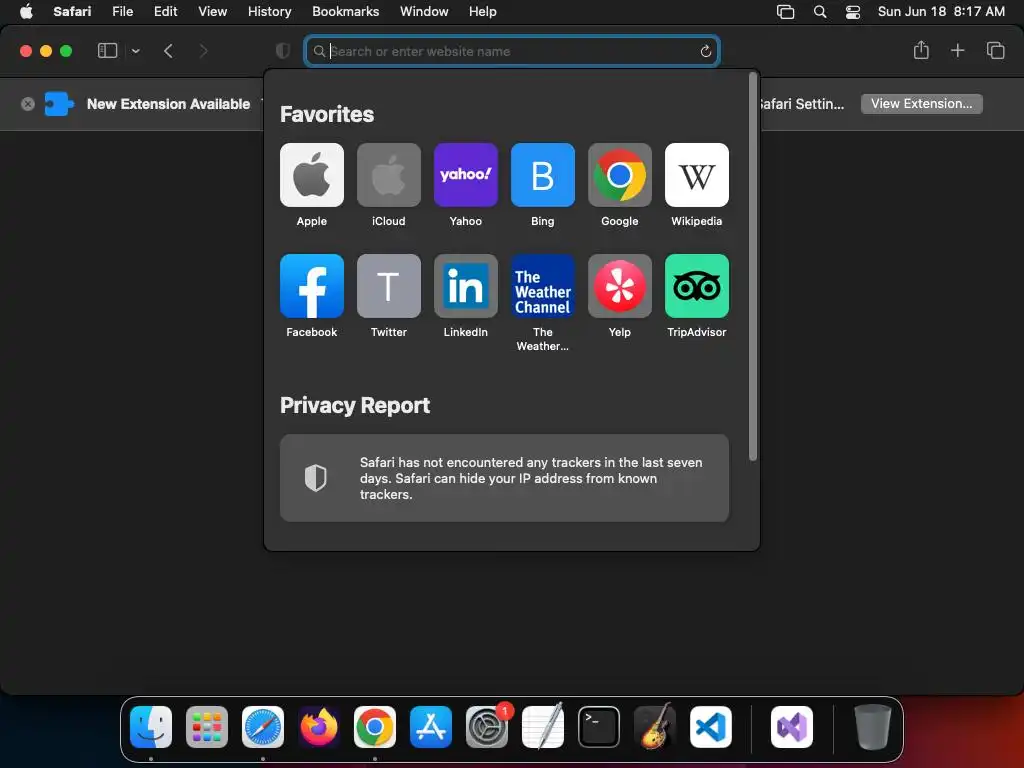Viewport: 1024px width, 768px height.
Task: Open The Weather Channel favorite tile
Action: tap(543, 286)
